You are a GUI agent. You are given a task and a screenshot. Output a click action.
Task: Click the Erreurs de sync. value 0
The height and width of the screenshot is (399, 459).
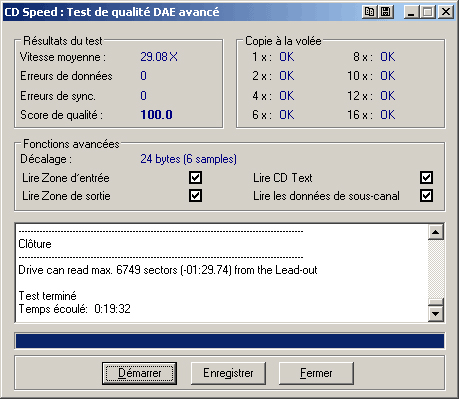pyautogui.click(x=143, y=96)
